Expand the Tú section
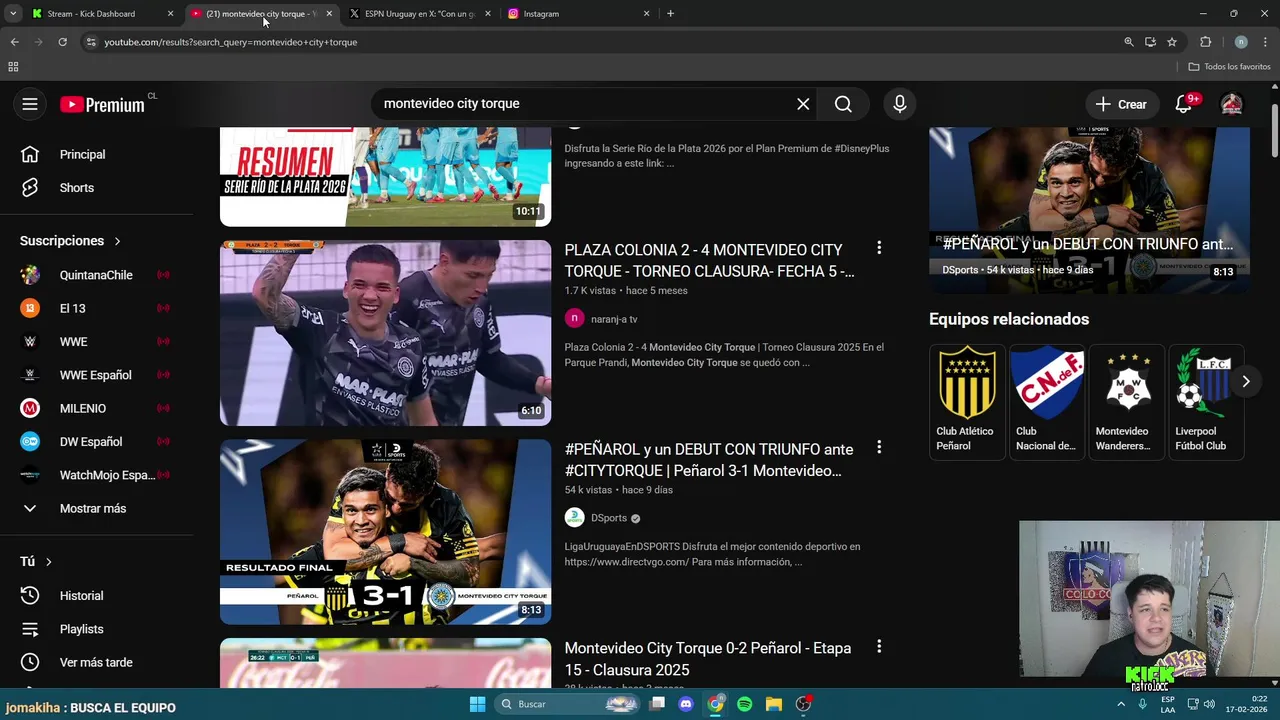 point(36,562)
